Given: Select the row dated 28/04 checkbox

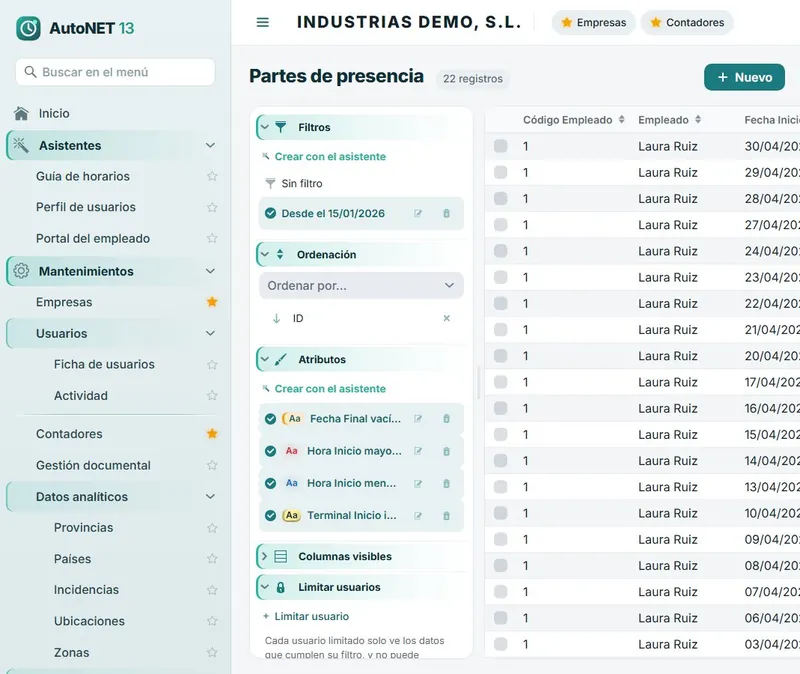Looking at the screenshot, I should click(x=501, y=198).
